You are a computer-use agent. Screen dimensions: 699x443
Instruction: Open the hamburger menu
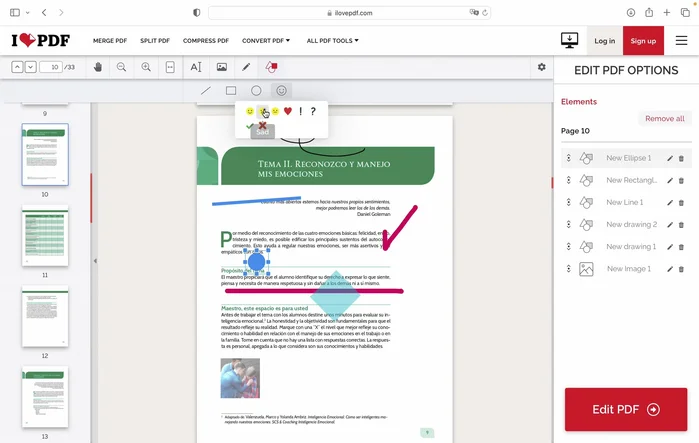coord(681,41)
